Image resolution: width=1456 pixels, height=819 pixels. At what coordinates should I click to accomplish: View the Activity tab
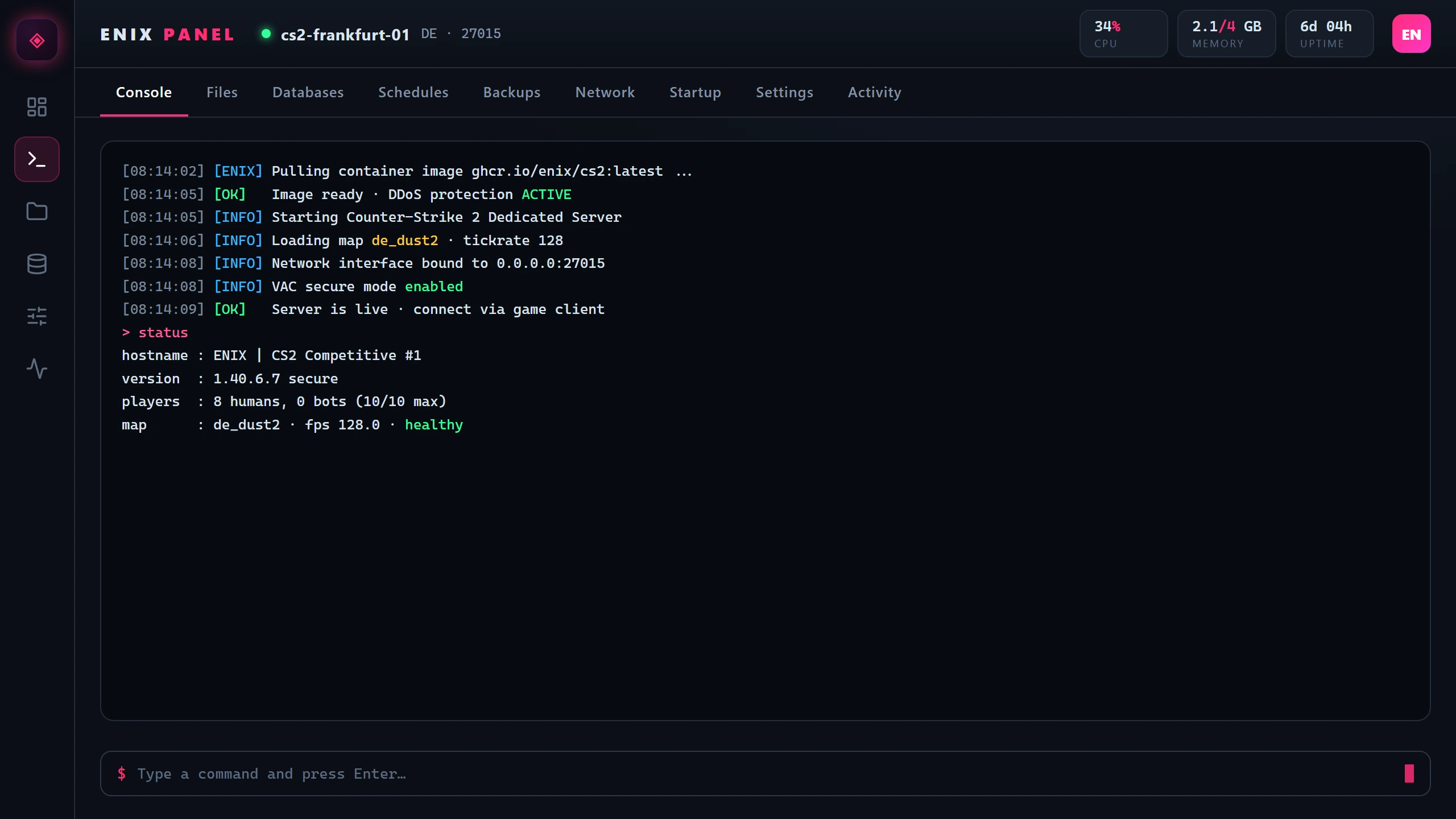click(874, 92)
